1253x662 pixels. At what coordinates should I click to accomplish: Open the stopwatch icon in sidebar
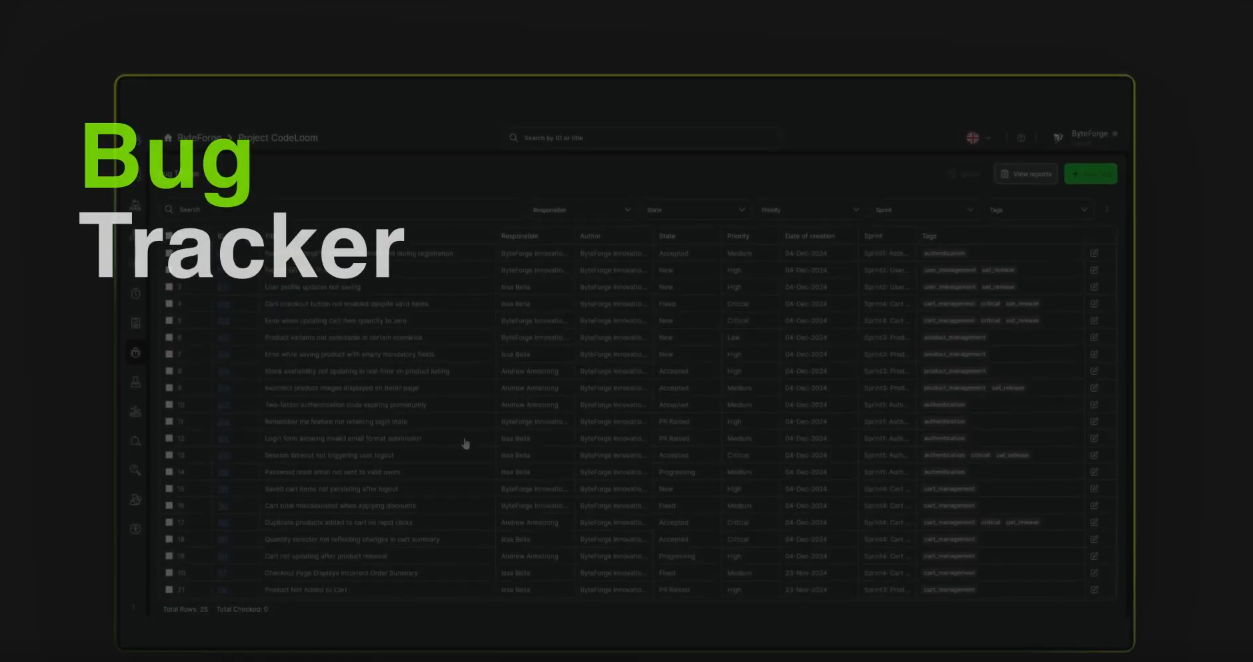tap(136, 293)
